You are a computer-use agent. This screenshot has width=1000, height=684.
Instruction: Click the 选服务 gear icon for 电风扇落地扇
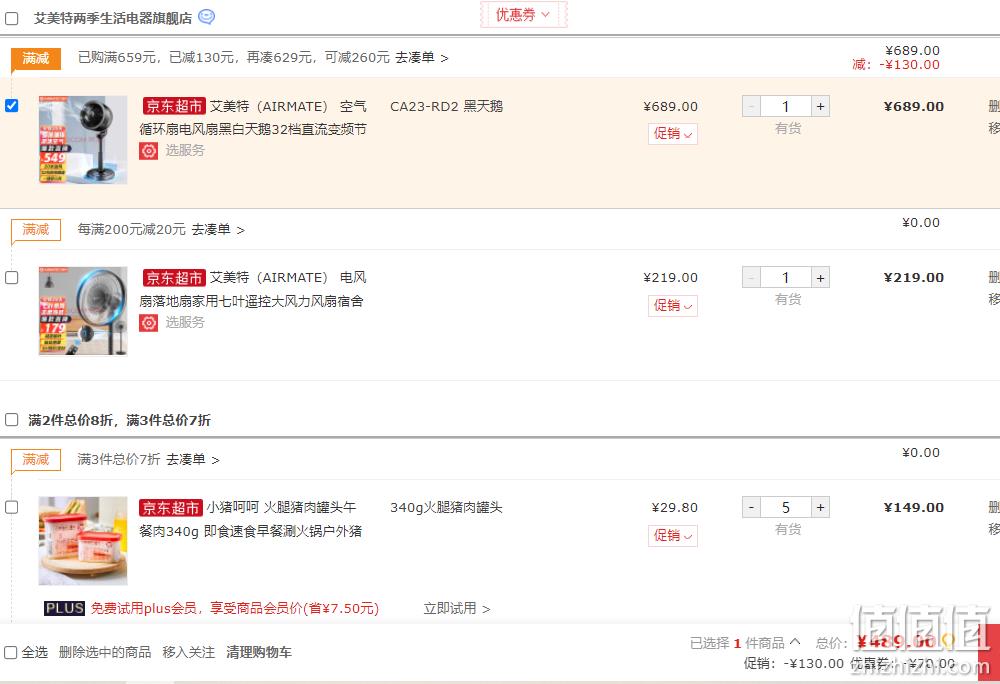click(149, 323)
